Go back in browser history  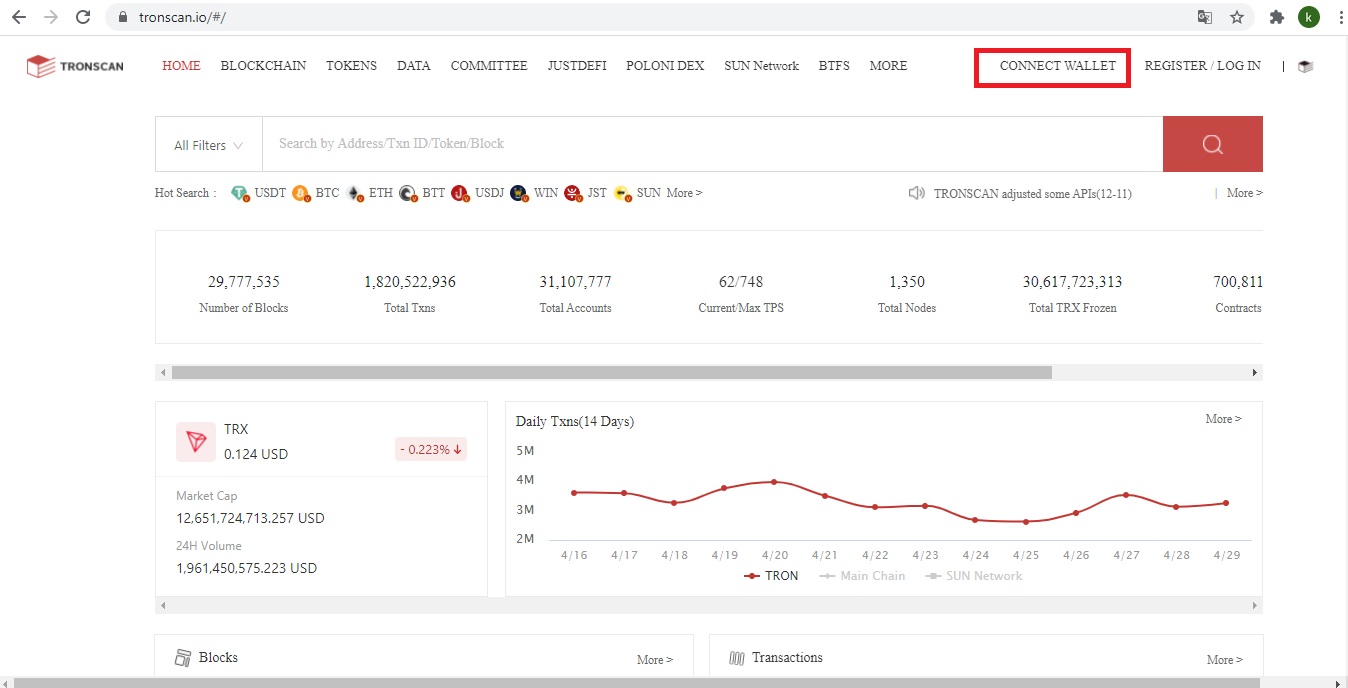(19, 17)
